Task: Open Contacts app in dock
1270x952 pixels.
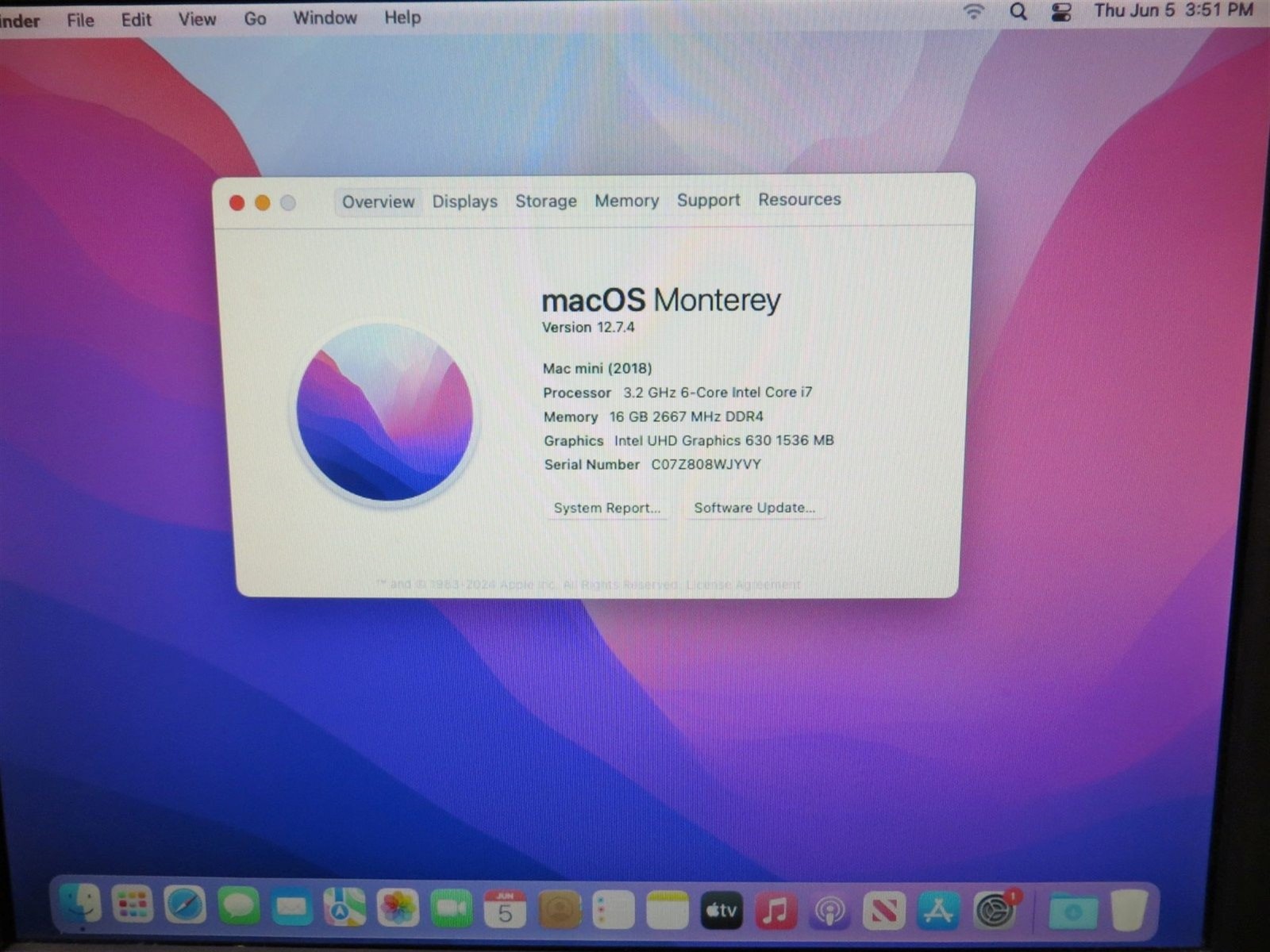Action: pos(560,909)
